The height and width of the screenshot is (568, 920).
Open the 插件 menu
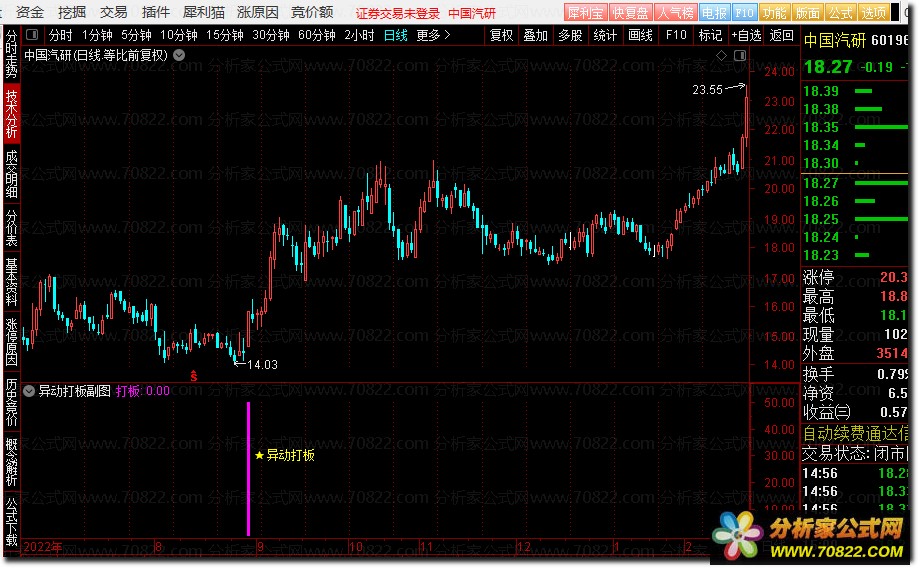pos(155,12)
